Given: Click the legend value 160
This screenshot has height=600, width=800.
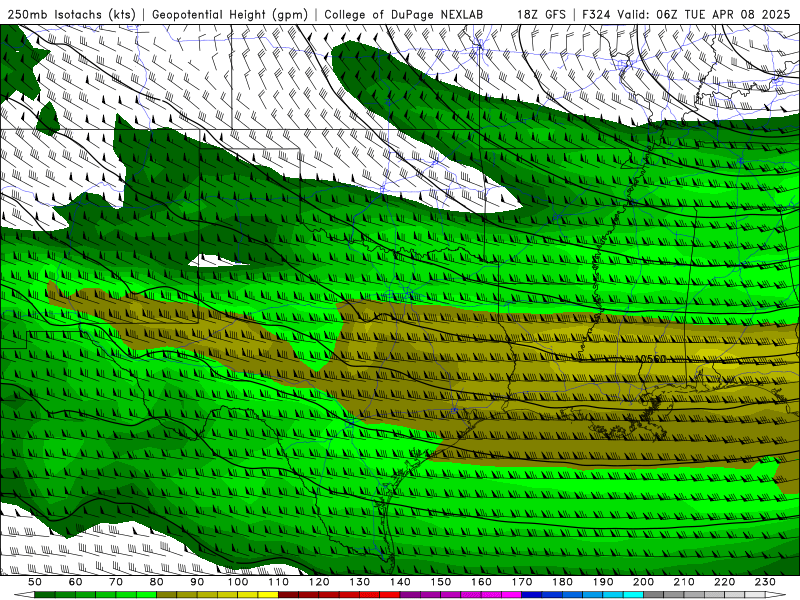Looking at the screenshot, I should [481, 582].
